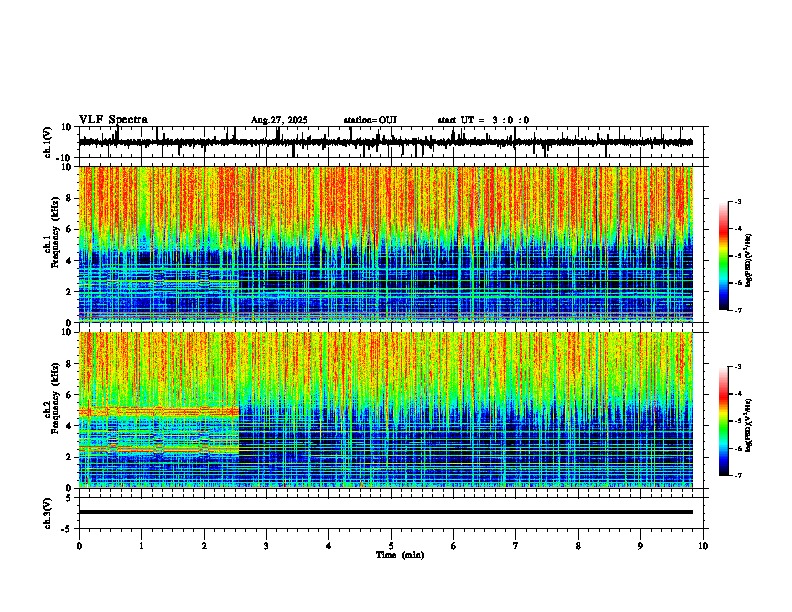This screenshot has width=792, height=612.
Task: Select the 'start UT = 3 : 0 : 0' text
Action: click(483, 120)
